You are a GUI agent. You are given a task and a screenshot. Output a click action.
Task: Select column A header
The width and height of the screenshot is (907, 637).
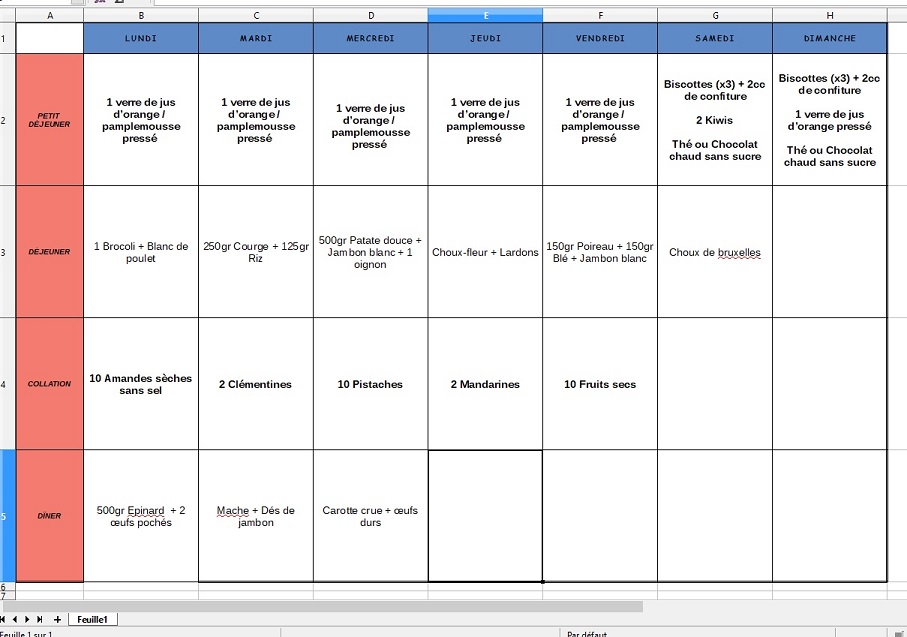coord(50,16)
